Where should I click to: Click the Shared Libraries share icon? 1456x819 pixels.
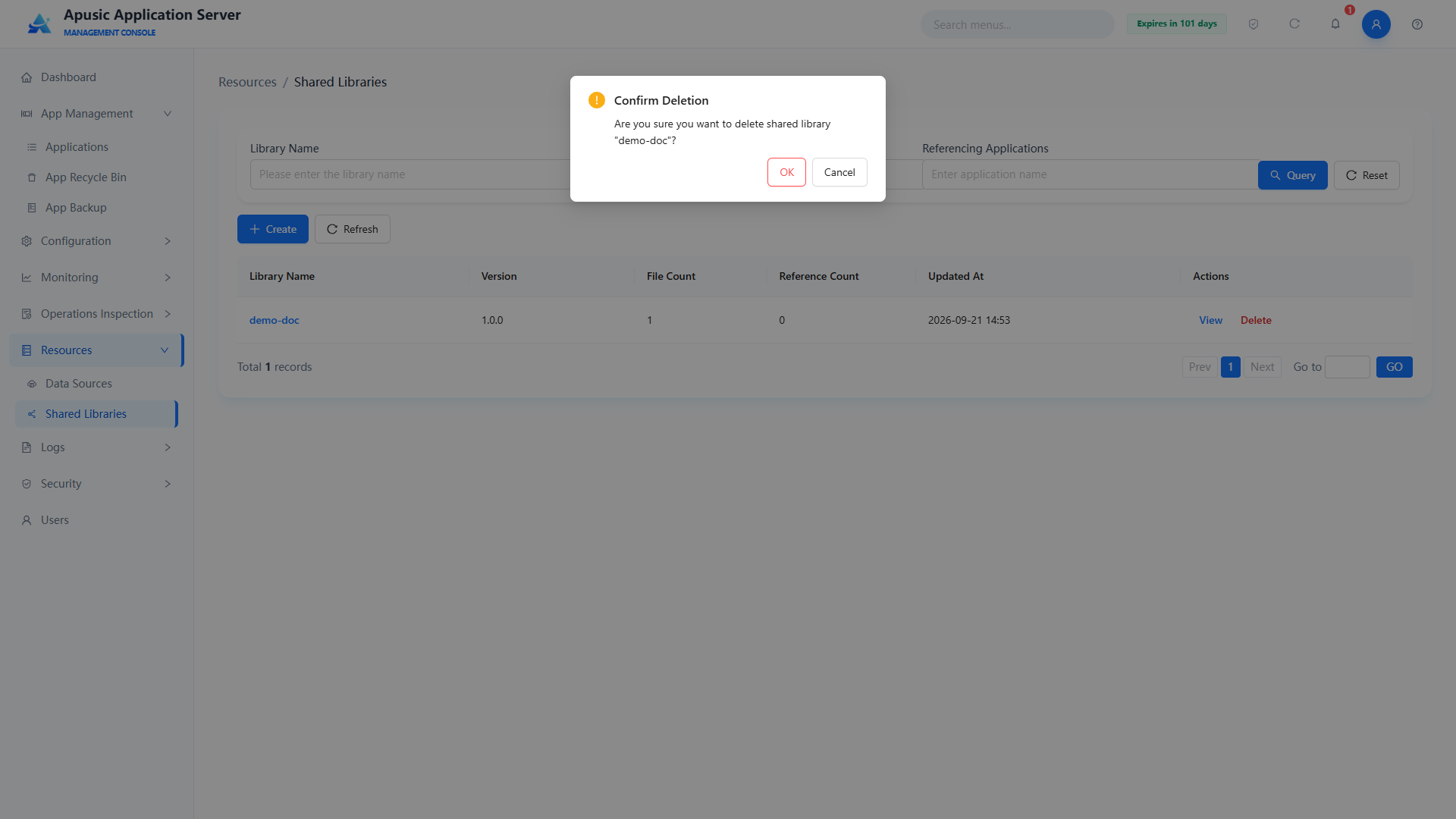pos(32,414)
